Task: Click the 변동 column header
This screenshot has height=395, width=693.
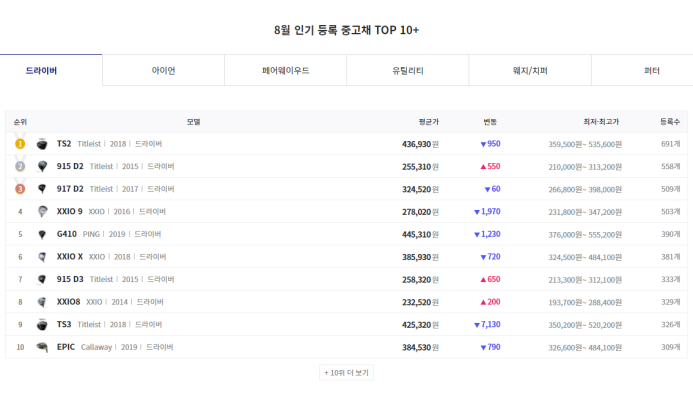Action: [x=490, y=122]
